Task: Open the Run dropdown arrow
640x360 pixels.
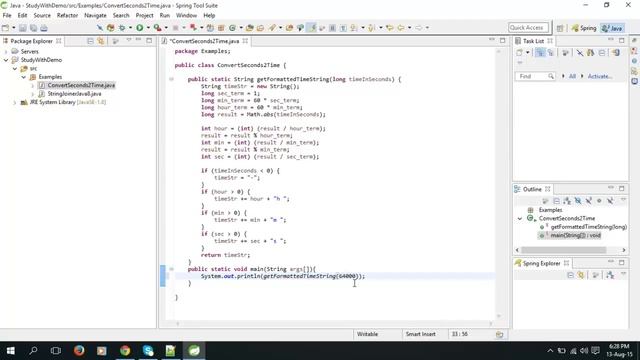Action: [148, 28]
